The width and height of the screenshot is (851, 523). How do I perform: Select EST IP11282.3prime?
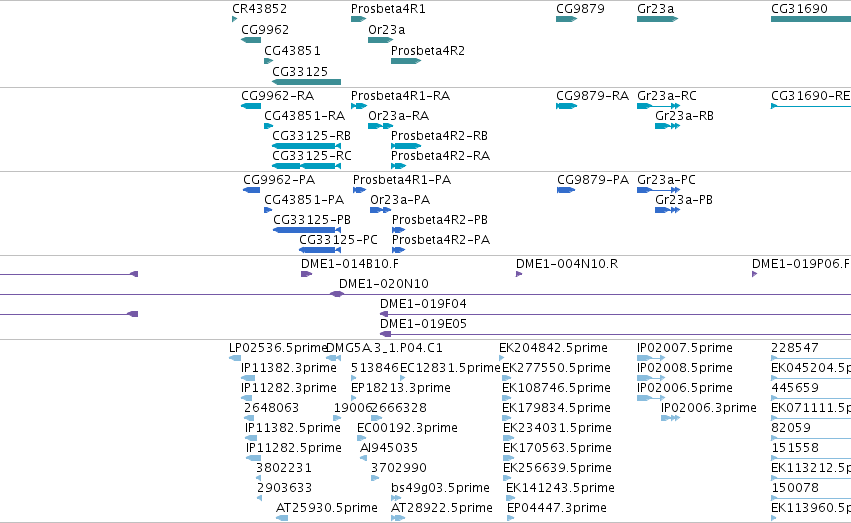[289, 388]
